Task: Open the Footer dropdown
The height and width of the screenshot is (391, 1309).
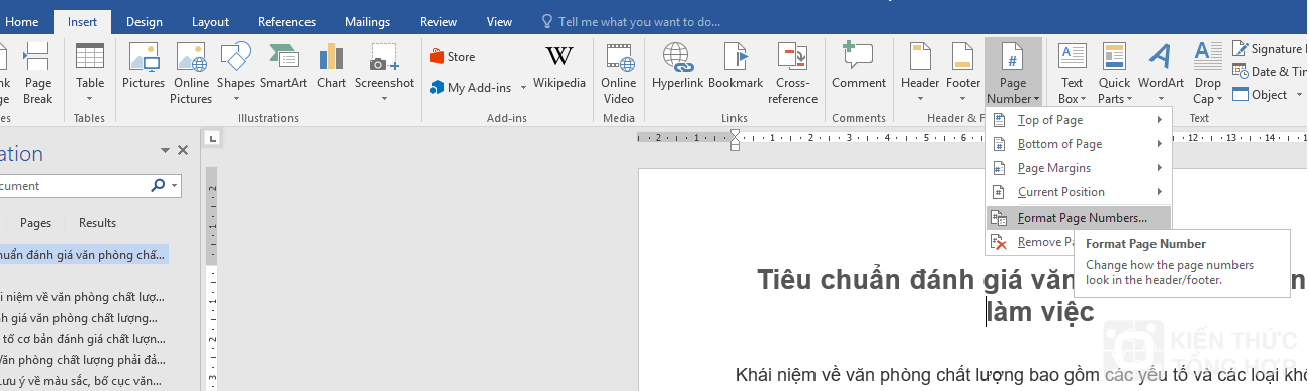Action: [963, 72]
